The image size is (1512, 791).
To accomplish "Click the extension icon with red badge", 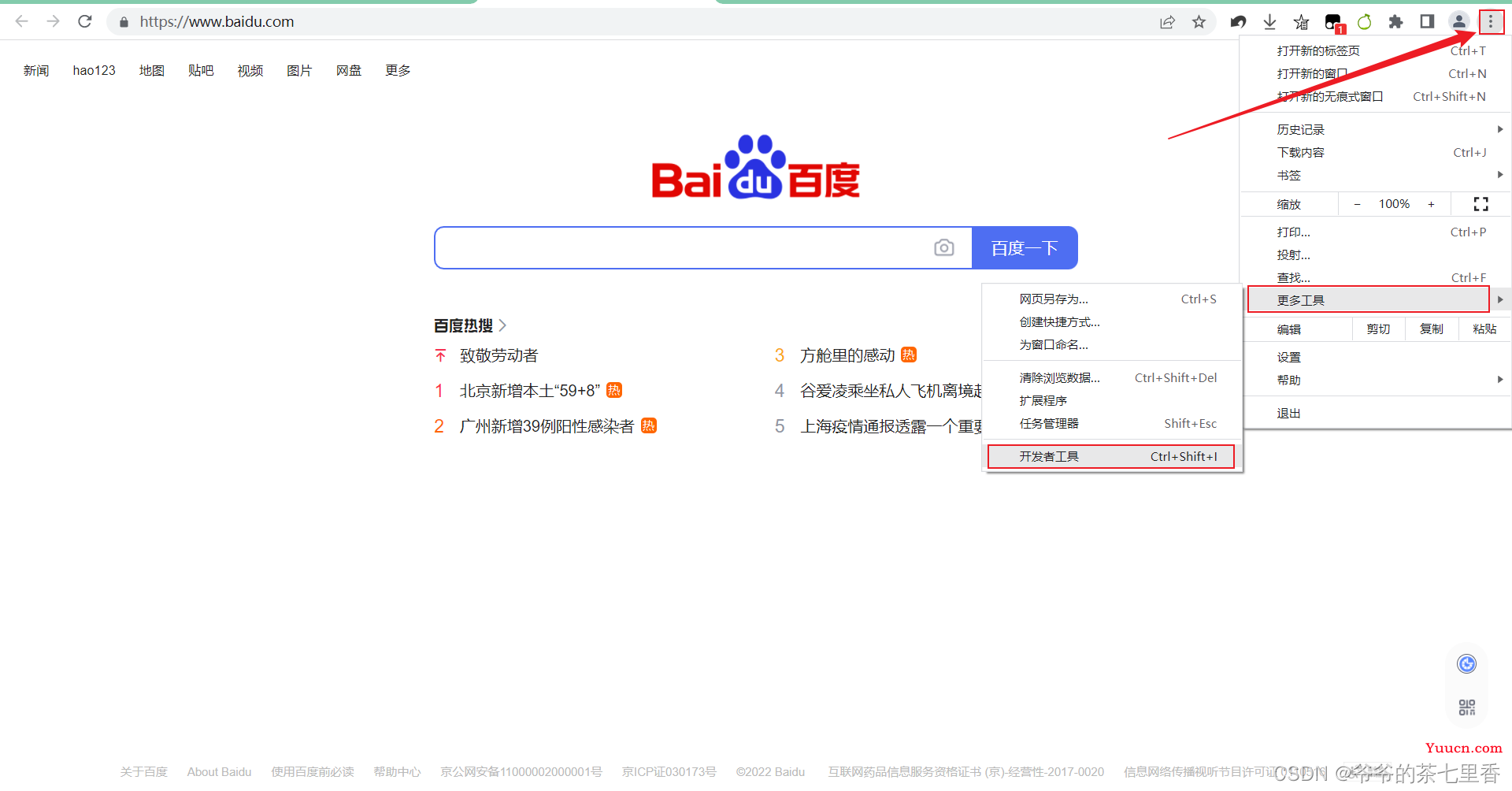I will coord(1333,23).
